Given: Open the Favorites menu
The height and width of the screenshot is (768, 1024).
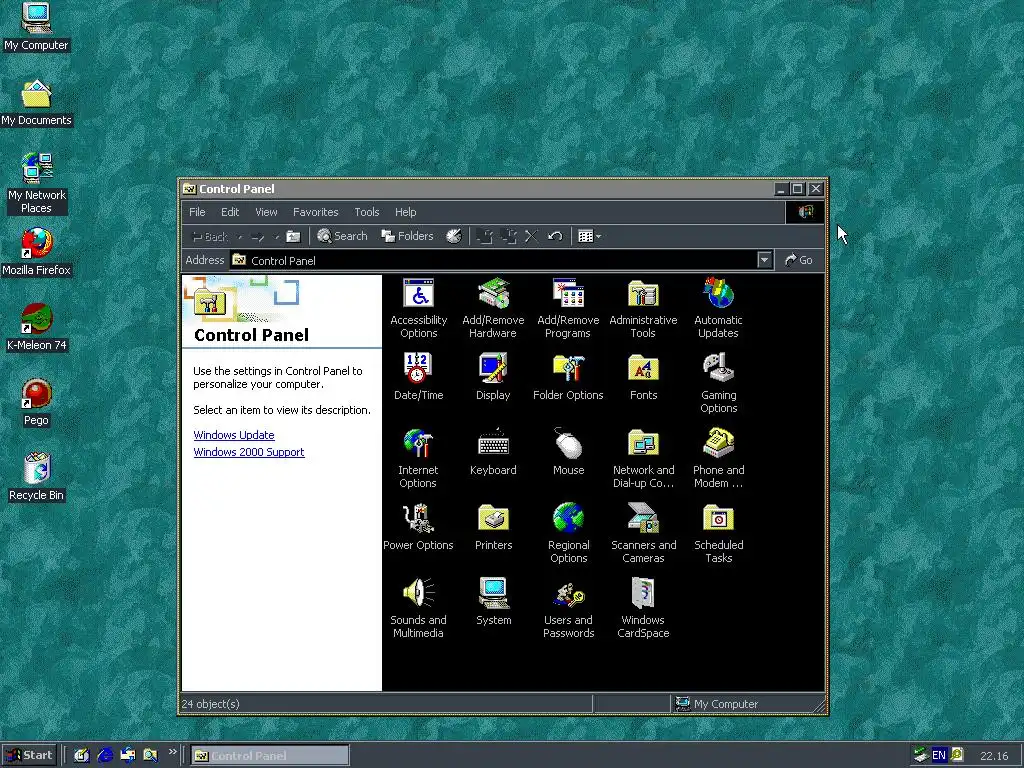Looking at the screenshot, I should tap(315, 212).
